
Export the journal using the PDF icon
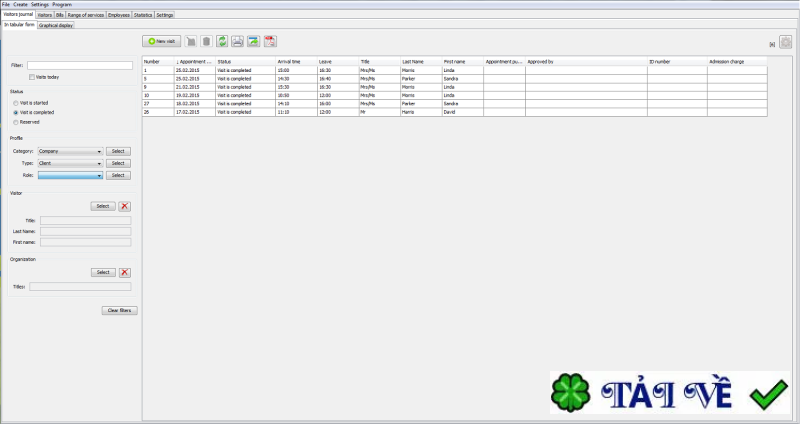click(270, 41)
